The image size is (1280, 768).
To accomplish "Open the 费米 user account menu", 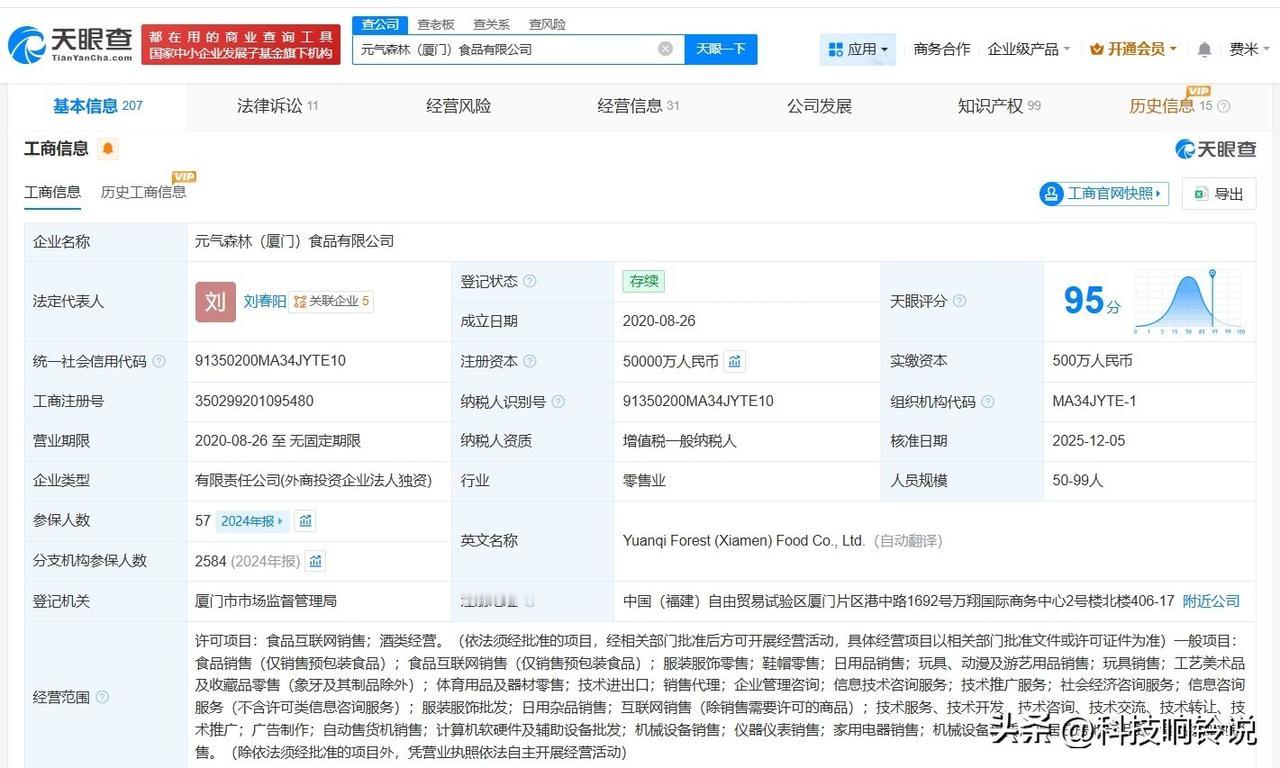I will 1250,49.
